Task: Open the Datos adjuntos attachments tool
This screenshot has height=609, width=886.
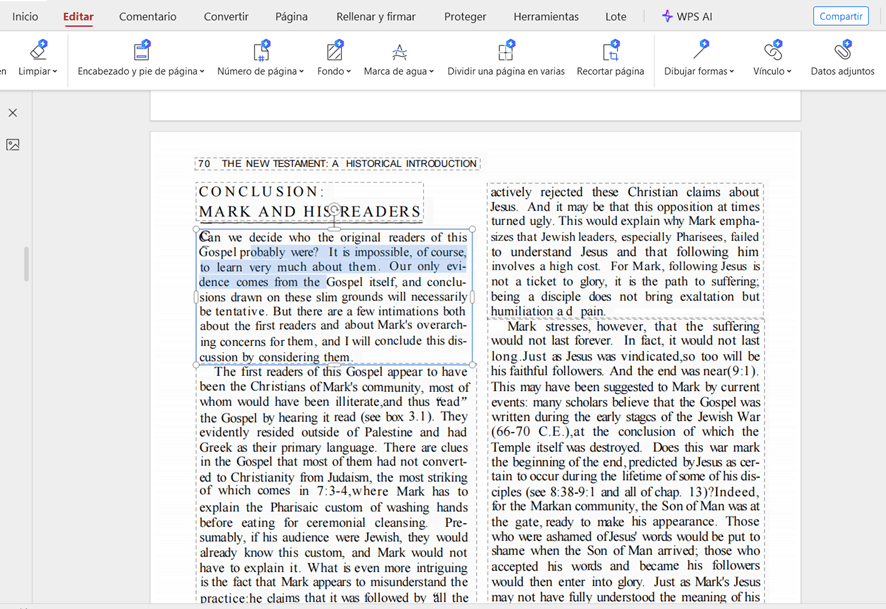Action: [x=842, y=51]
